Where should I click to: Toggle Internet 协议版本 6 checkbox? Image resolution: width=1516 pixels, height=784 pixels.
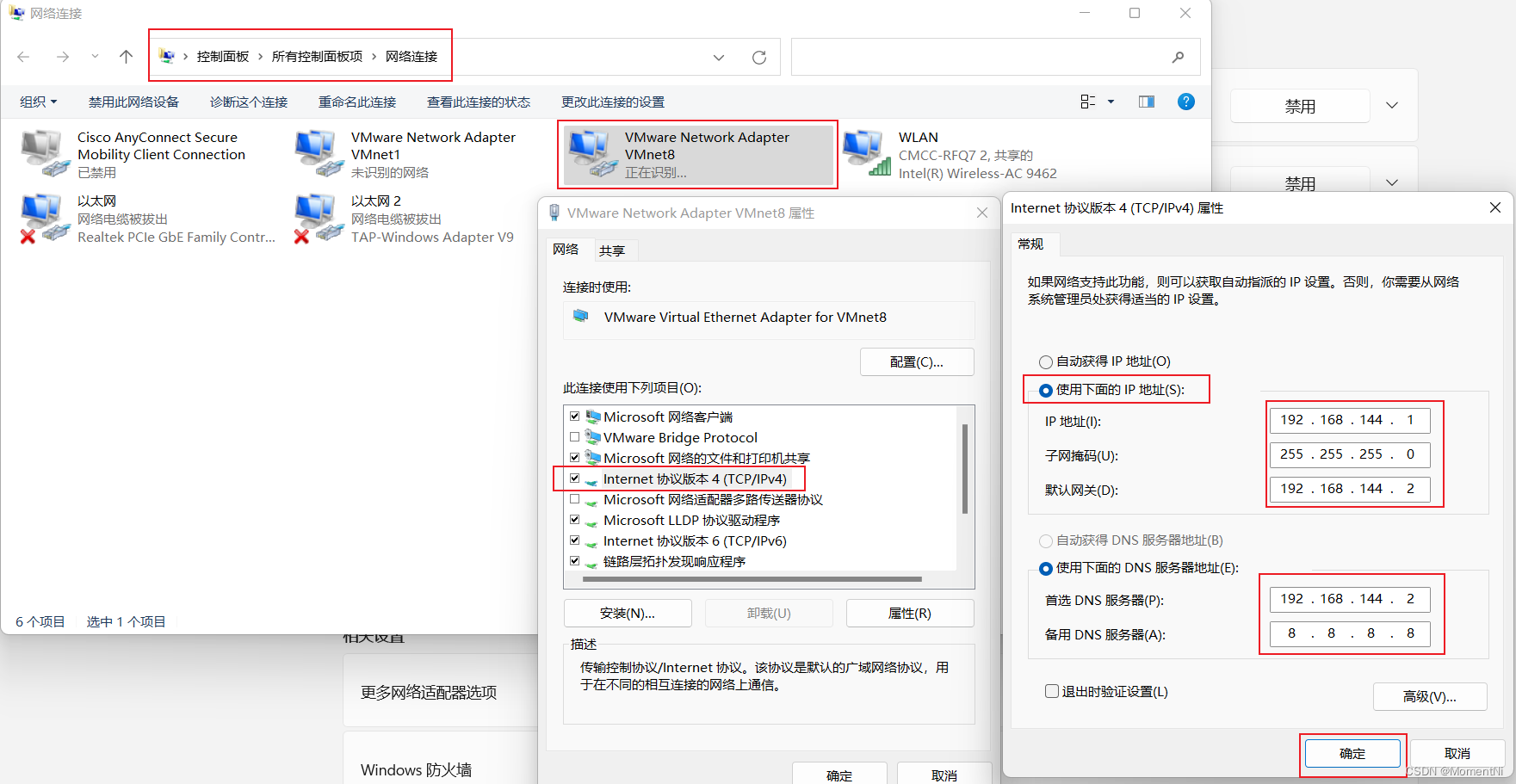(x=574, y=540)
